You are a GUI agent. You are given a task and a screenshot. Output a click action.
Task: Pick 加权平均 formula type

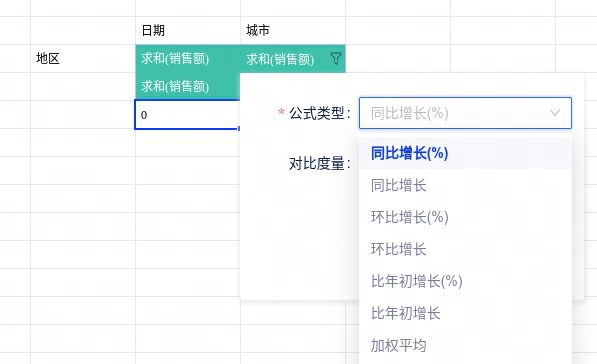click(x=465, y=345)
